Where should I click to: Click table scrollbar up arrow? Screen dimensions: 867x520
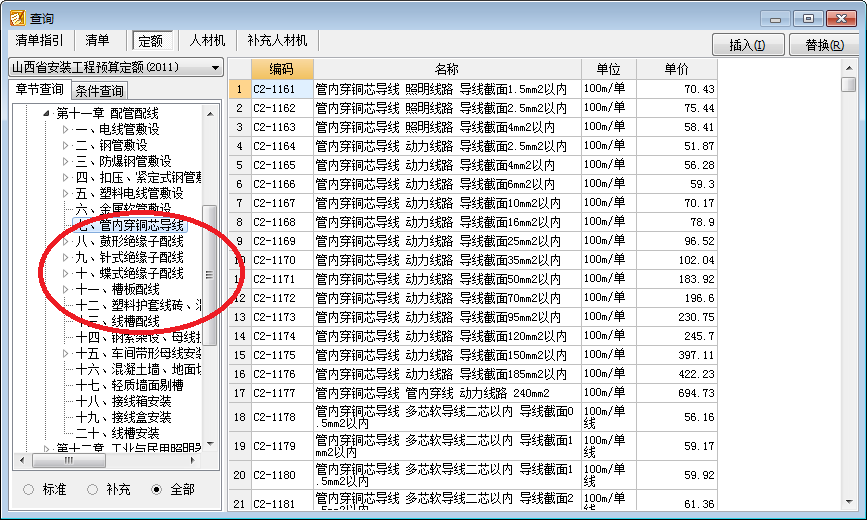pos(849,68)
